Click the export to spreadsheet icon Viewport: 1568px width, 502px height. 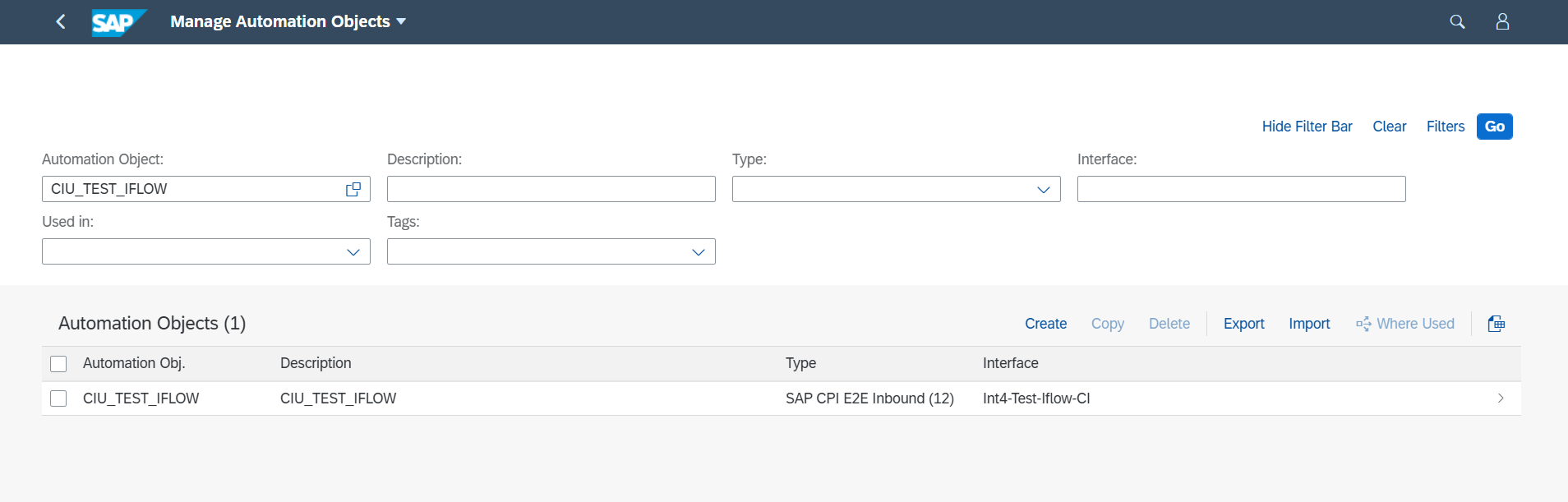click(1497, 324)
